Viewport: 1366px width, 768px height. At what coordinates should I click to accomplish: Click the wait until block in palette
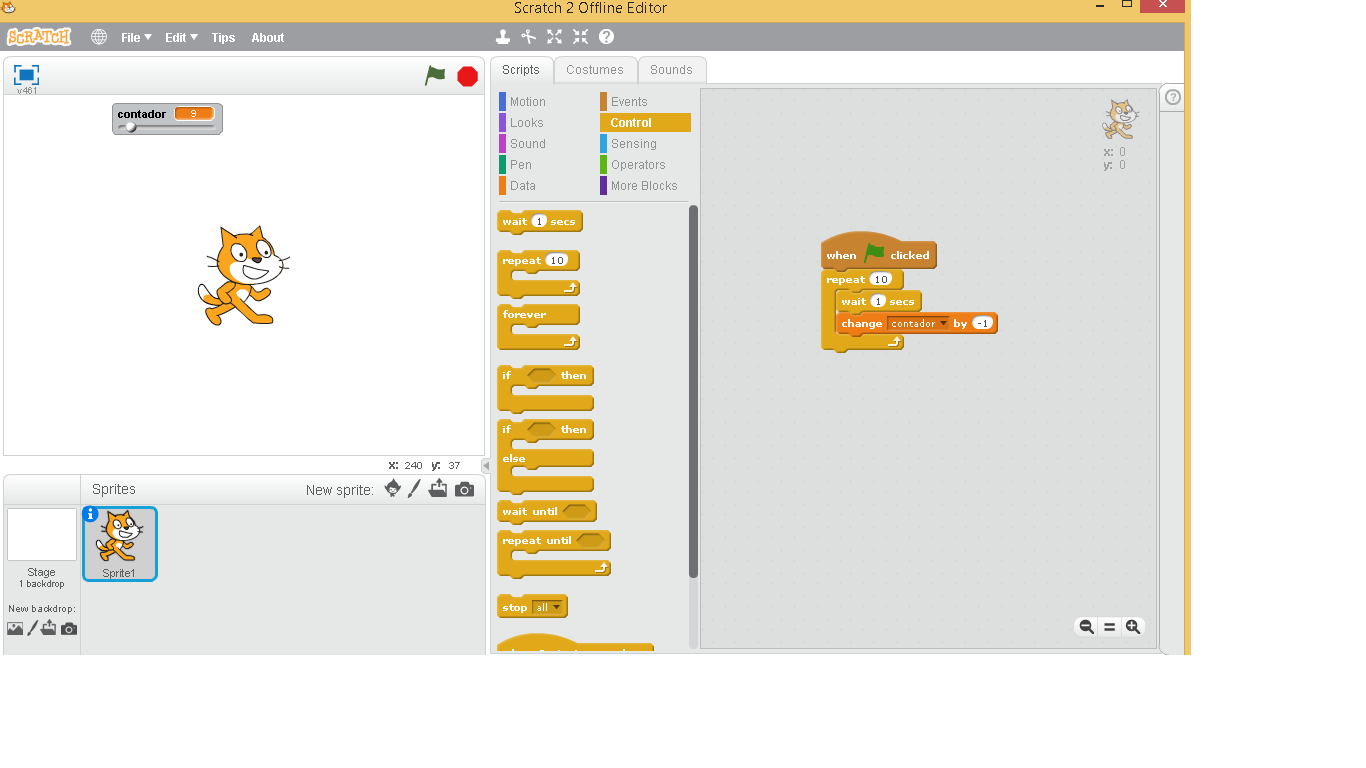[x=546, y=511]
